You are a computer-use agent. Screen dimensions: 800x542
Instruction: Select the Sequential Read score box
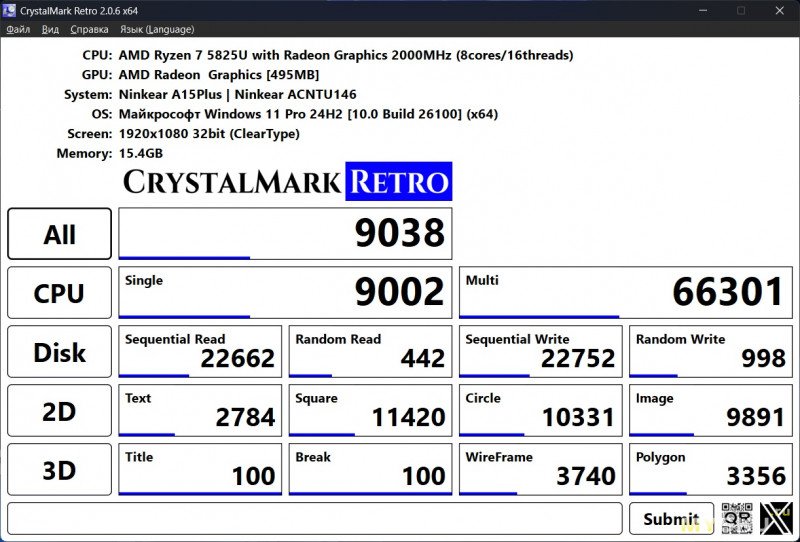200,351
